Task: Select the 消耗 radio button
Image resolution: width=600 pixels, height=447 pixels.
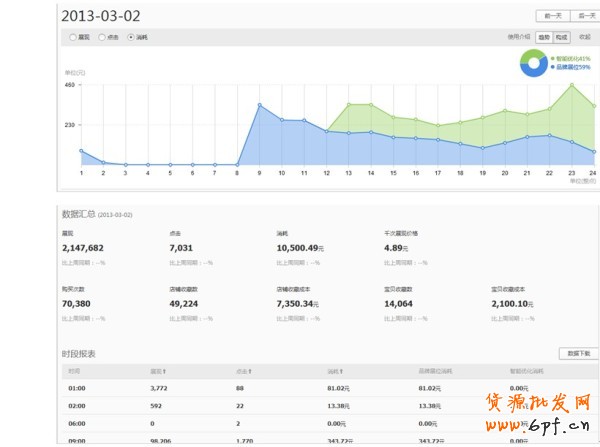Action: [131, 37]
